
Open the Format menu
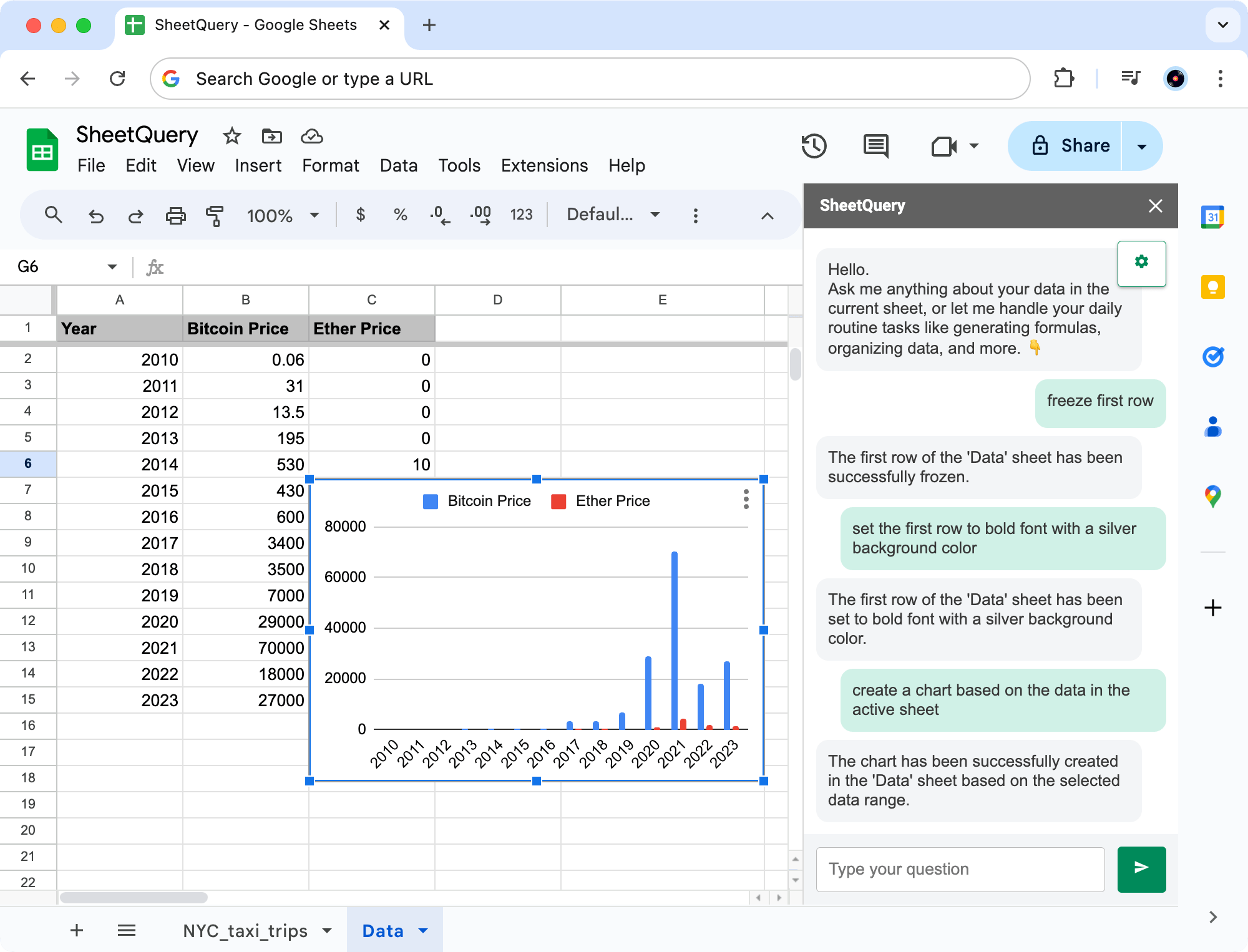(330, 165)
